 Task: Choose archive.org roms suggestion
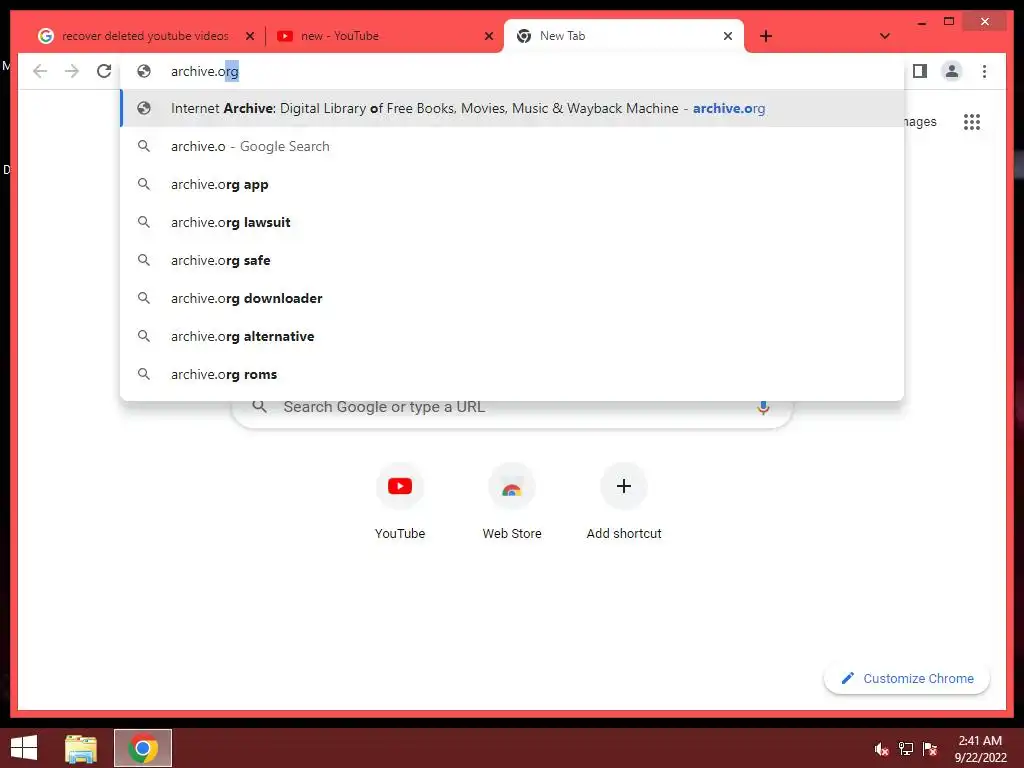[512, 374]
